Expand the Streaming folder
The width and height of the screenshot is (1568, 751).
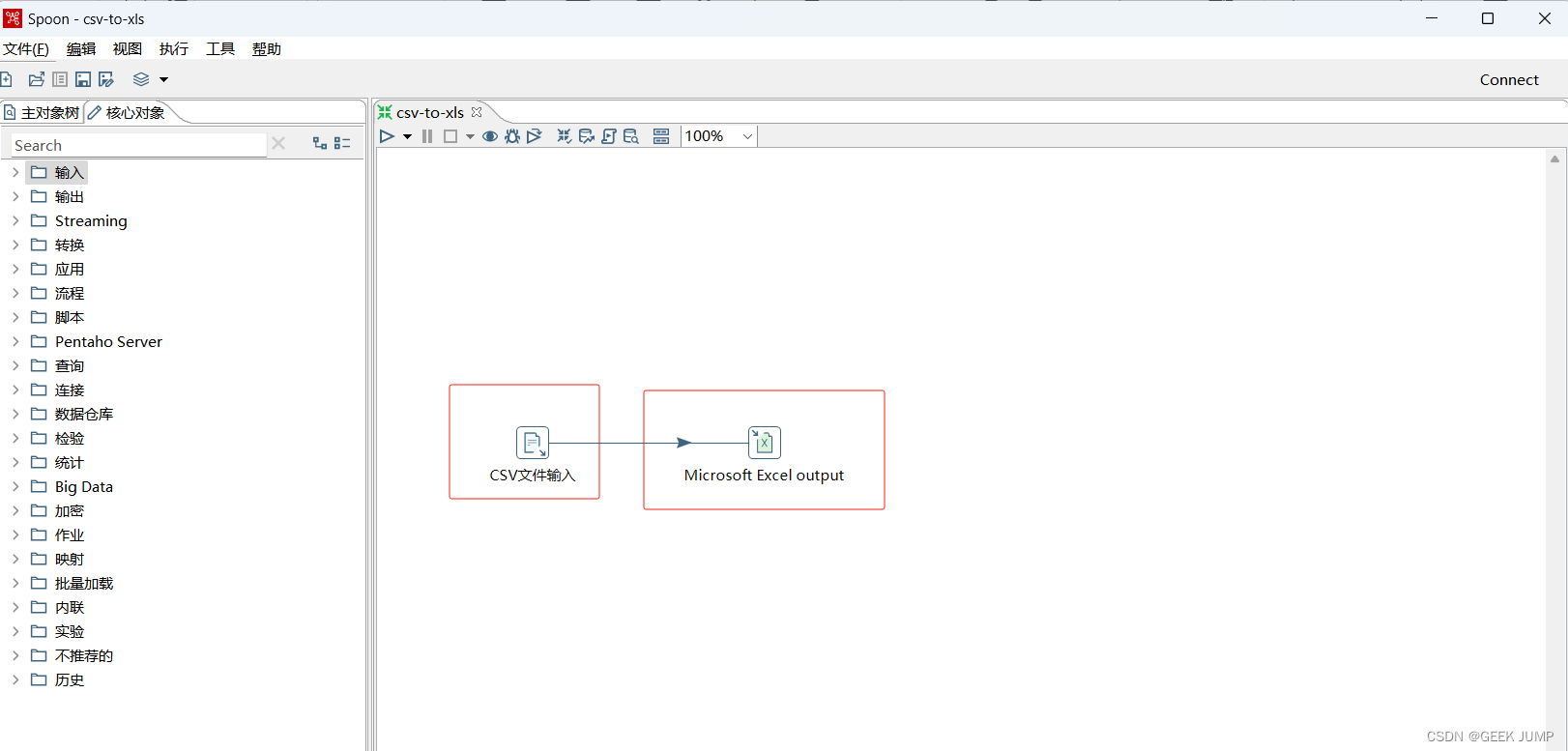(x=15, y=220)
